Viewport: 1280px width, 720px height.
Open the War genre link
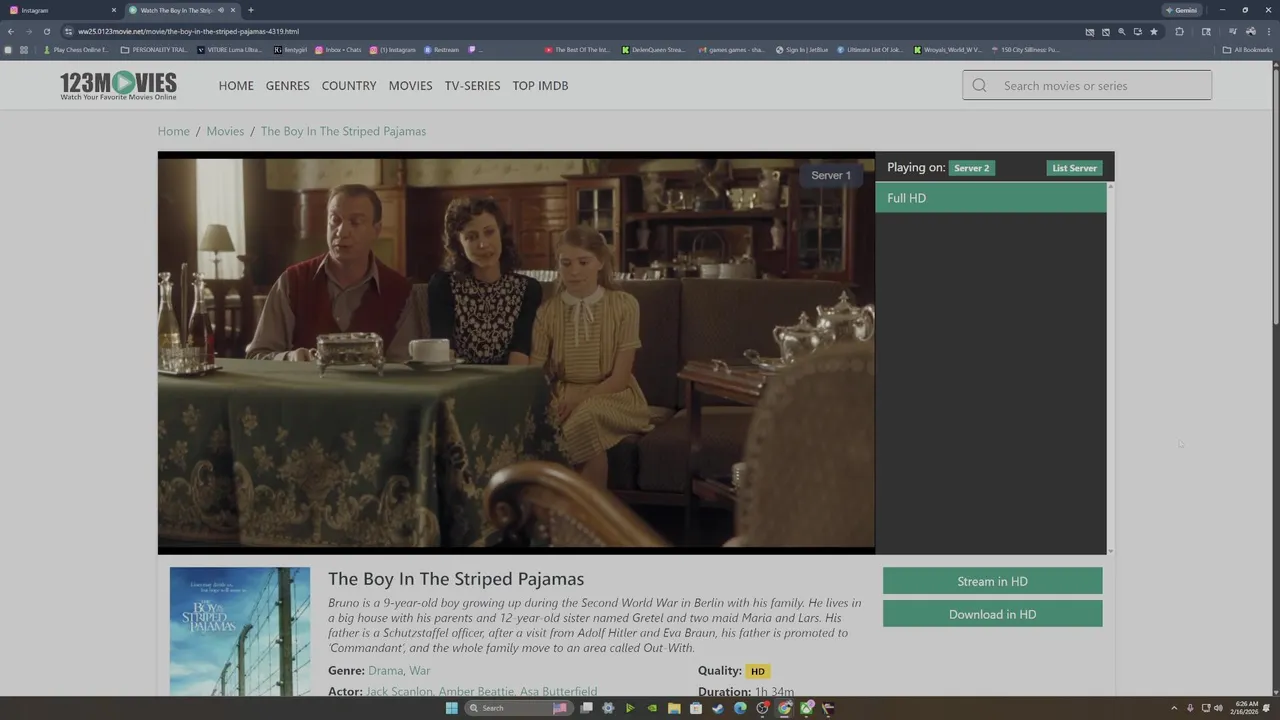[x=420, y=671]
